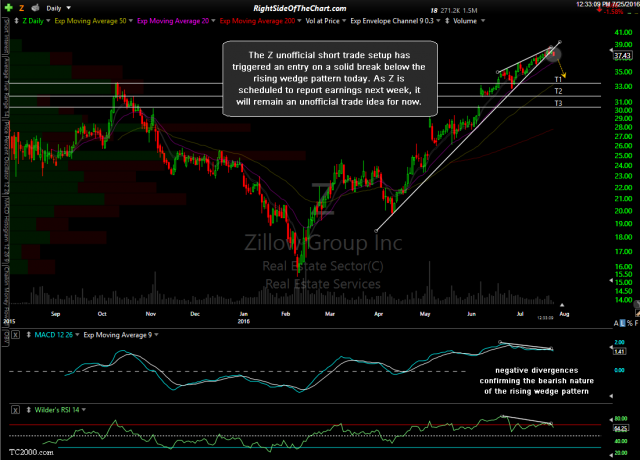Click the current price label 37.43

622,56
